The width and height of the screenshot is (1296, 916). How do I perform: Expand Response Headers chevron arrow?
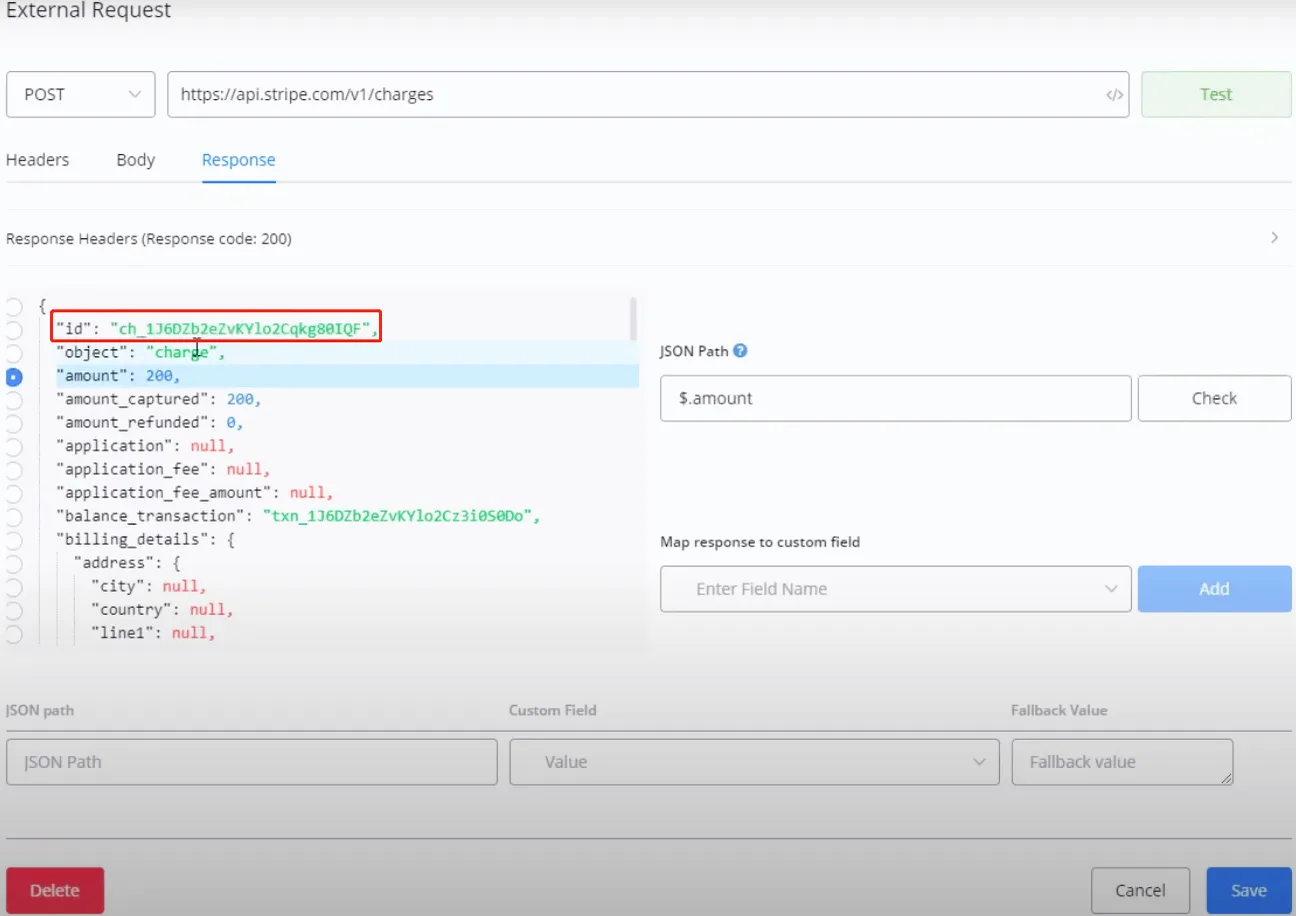[x=1274, y=238]
